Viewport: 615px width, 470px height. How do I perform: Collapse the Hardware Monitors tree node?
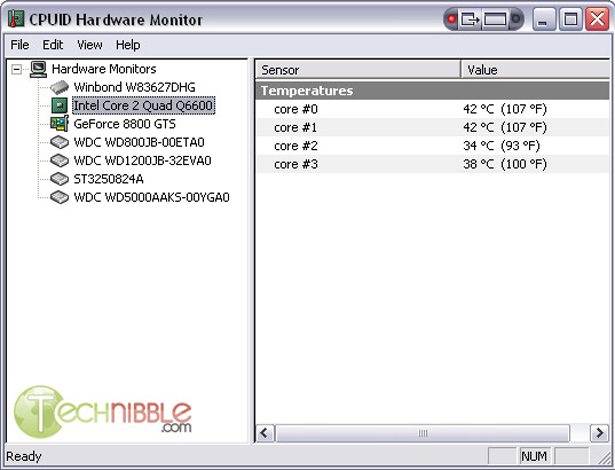[16, 70]
